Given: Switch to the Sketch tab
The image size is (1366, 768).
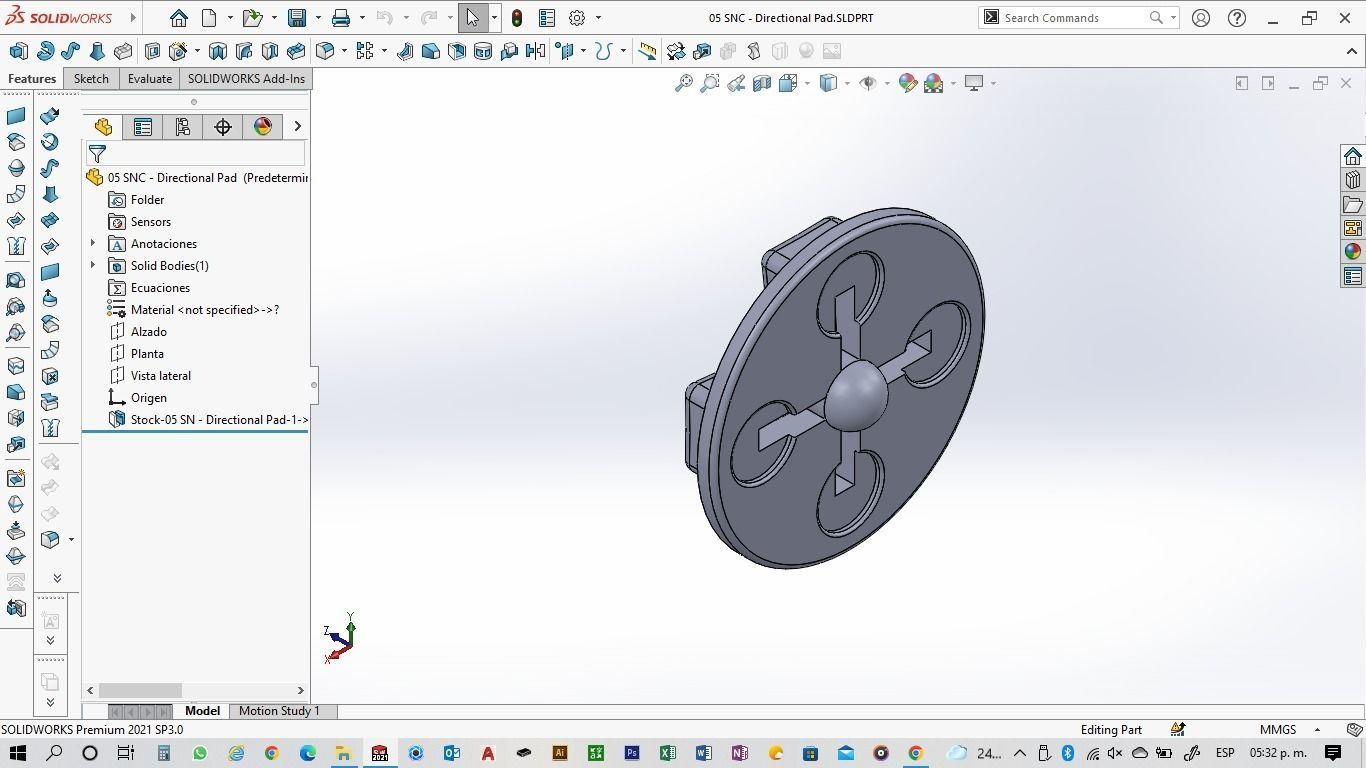Looking at the screenshot, I should pyautogui.click(x=91, y=79).
